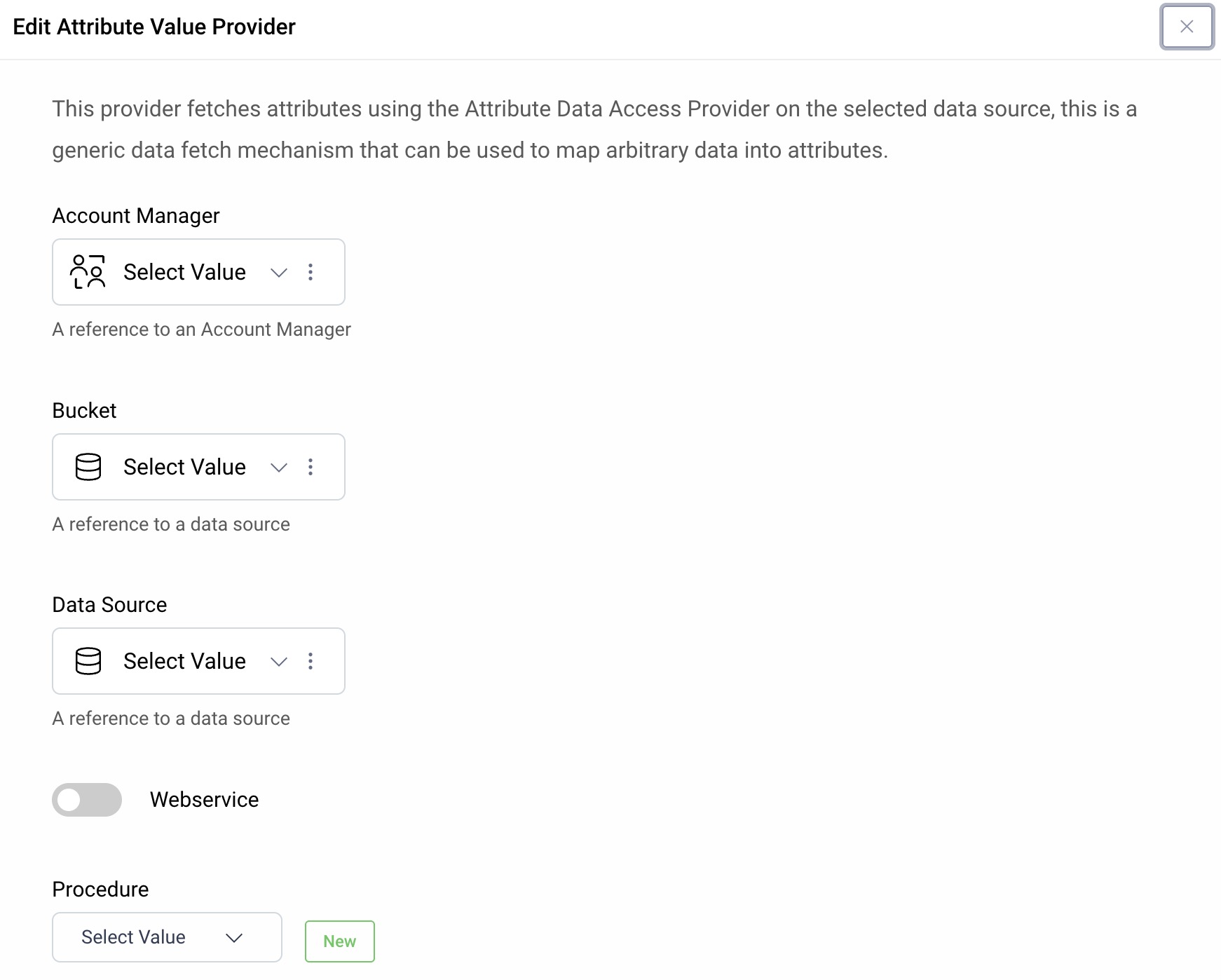1221x980 pixels.
Task: Enable the Webservice toggle
Action: pyautogui.click(x=86, y=800)
